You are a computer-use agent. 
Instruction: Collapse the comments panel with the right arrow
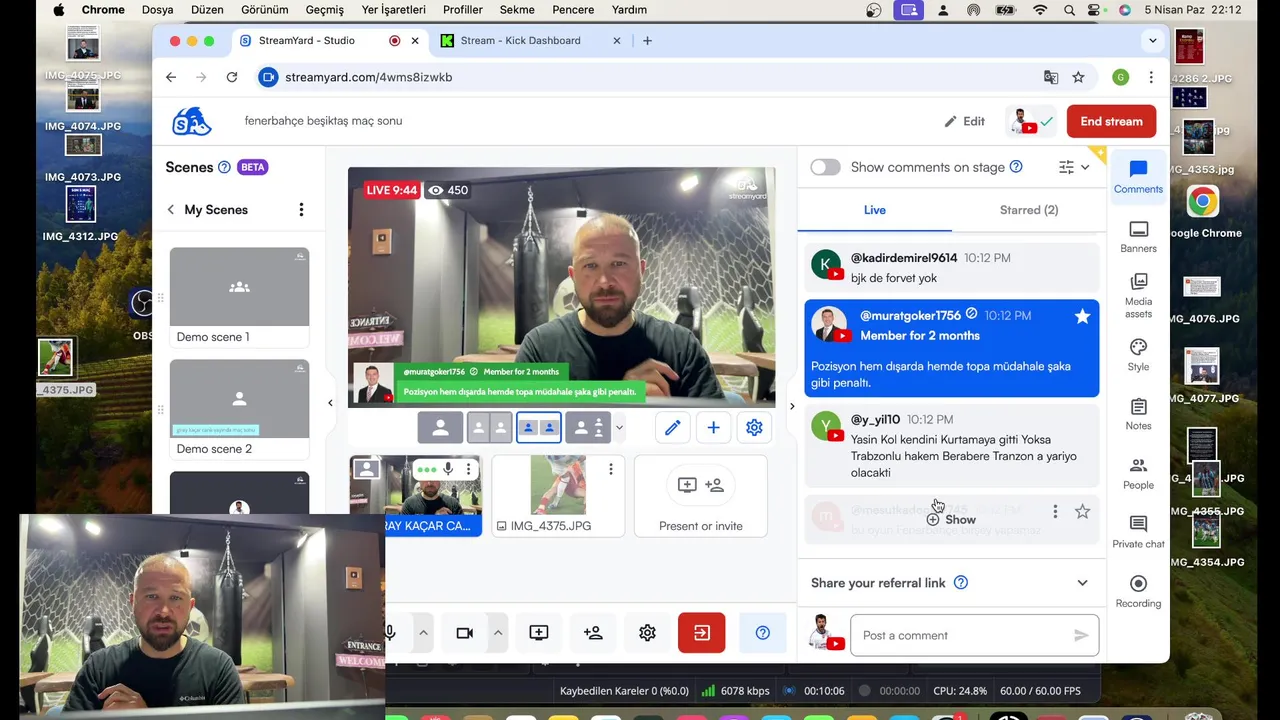[792, 406]
